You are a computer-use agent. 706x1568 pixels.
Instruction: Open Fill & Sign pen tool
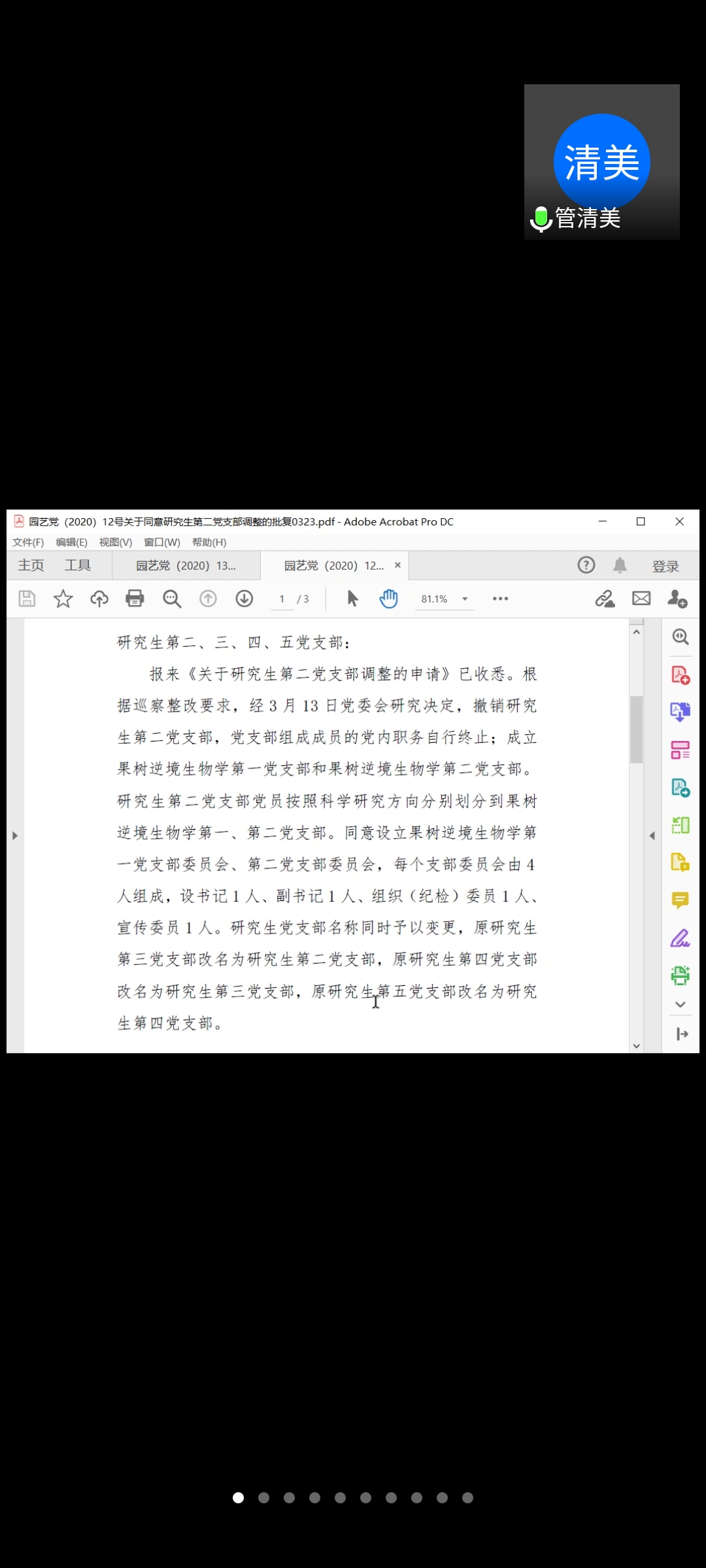click(x=680, y=939)
